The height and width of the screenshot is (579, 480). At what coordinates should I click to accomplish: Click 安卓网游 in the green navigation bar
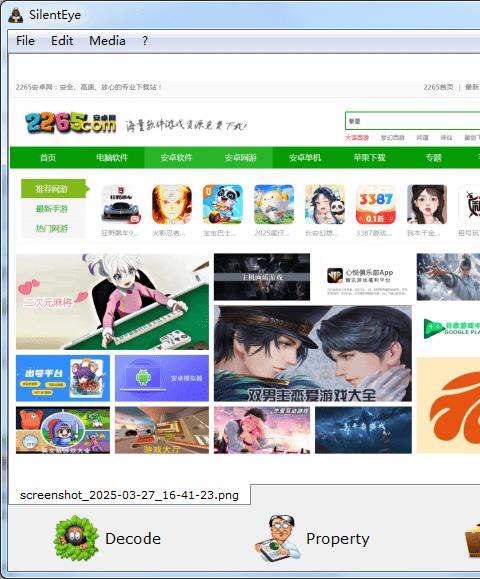click(240, 158)
